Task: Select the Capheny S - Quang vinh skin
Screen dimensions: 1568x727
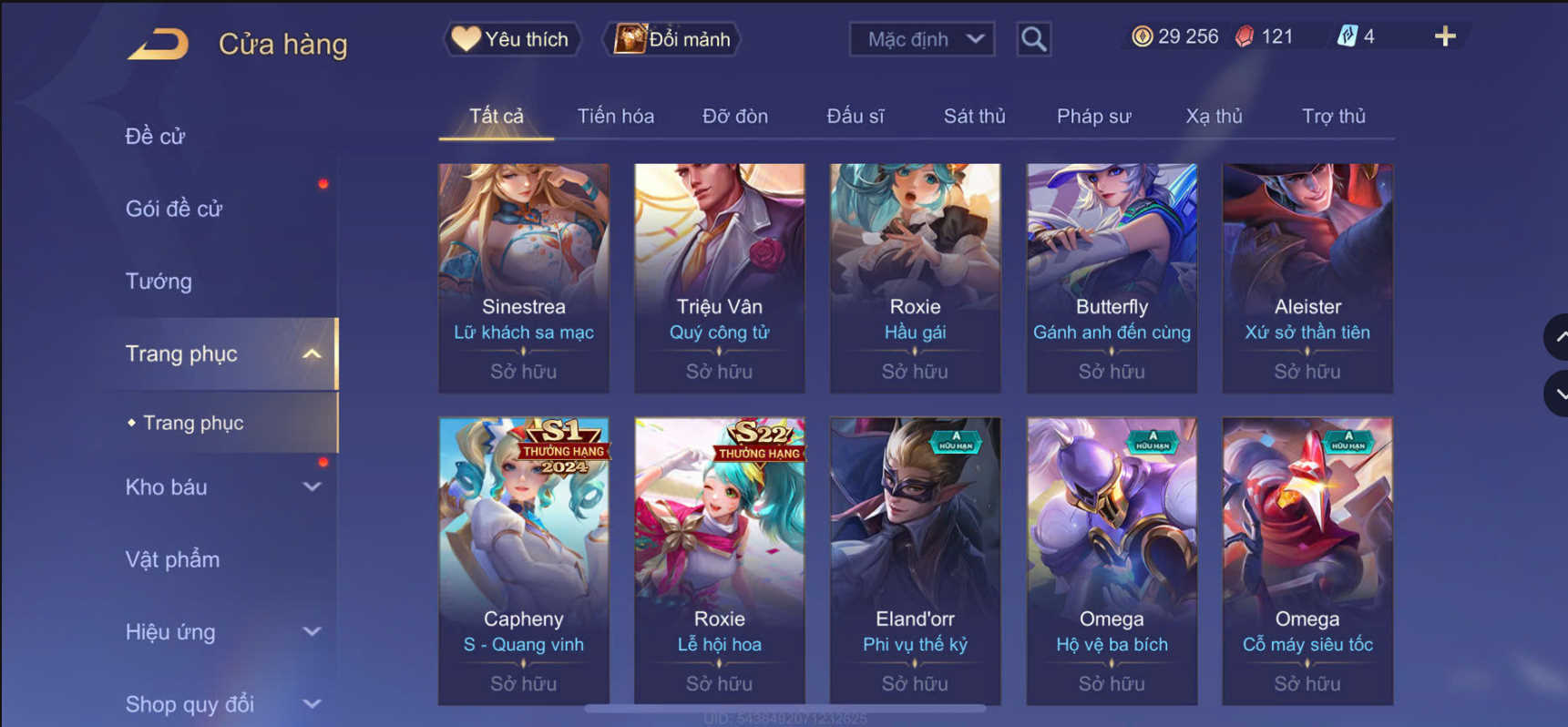Action: (x=524, y=561)
